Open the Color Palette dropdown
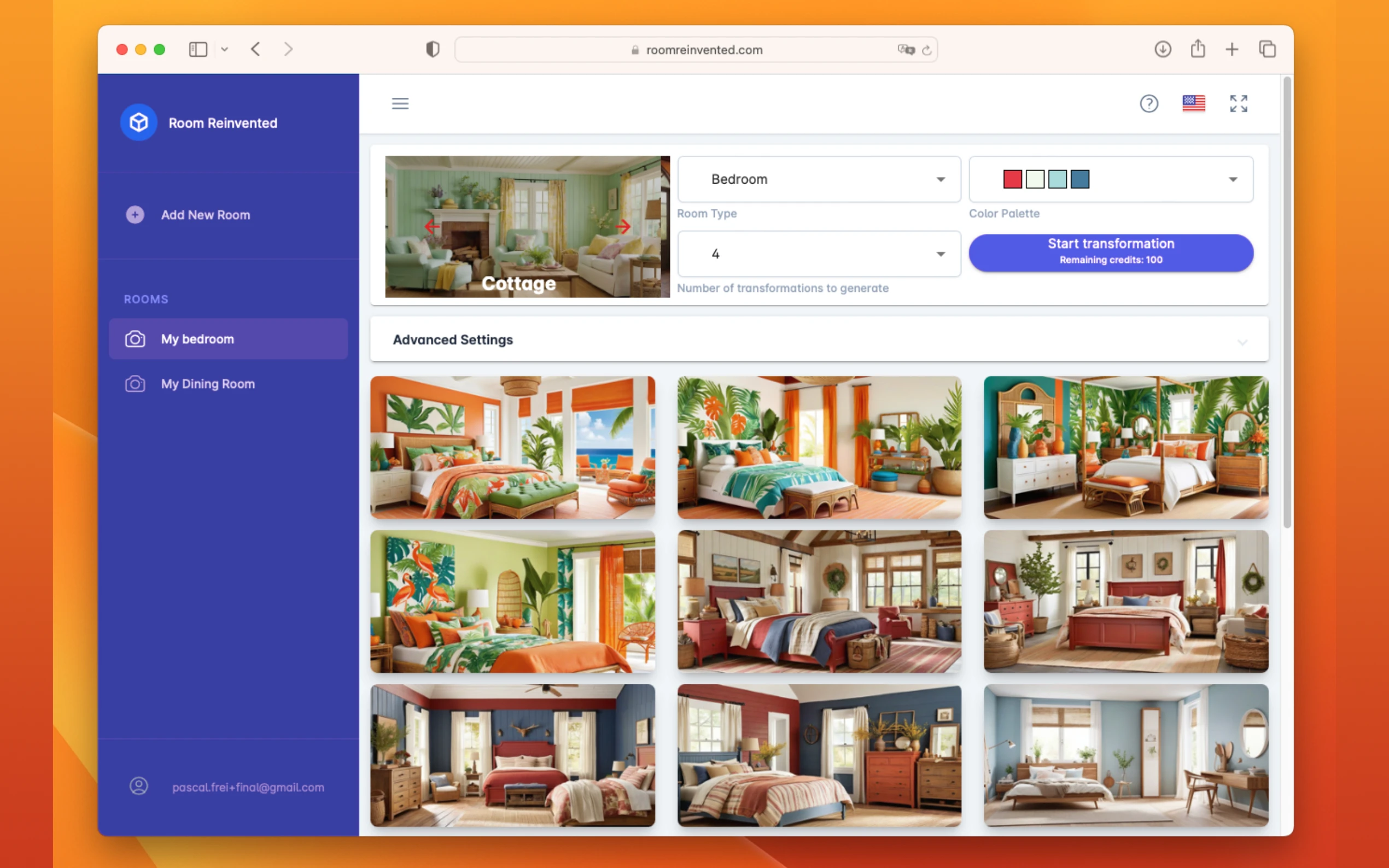This screenshot has height=868, width=1389. pyautogui.click(x=1110, y=179)
